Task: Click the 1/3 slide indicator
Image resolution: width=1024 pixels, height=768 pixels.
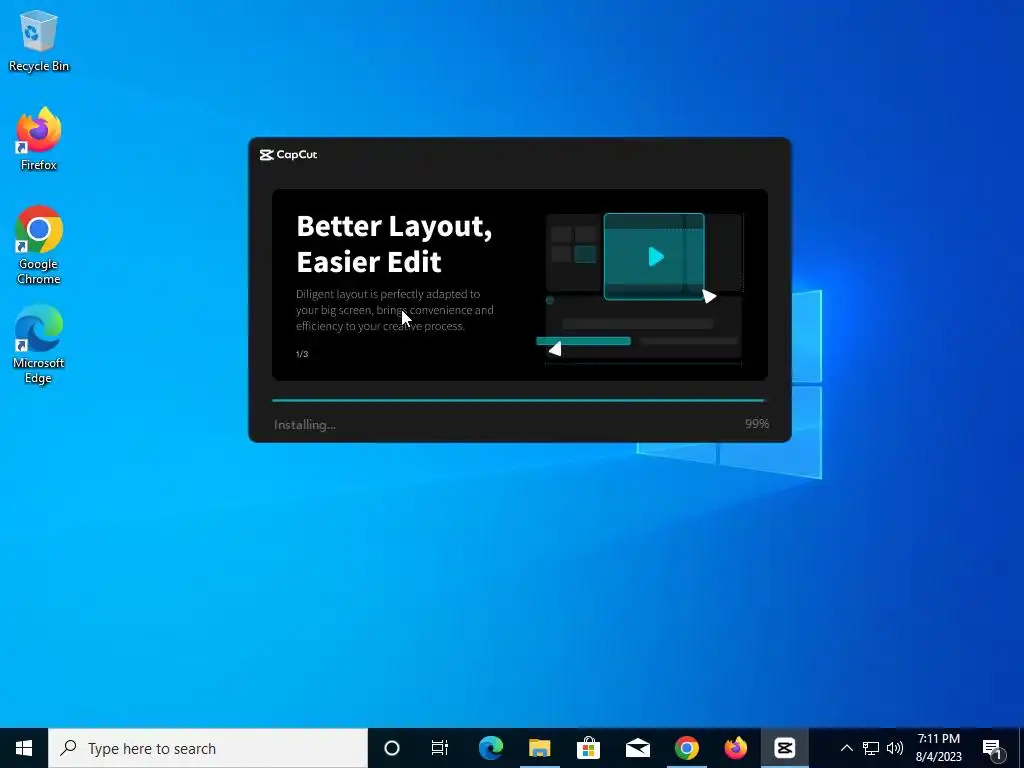Action: 302,354
